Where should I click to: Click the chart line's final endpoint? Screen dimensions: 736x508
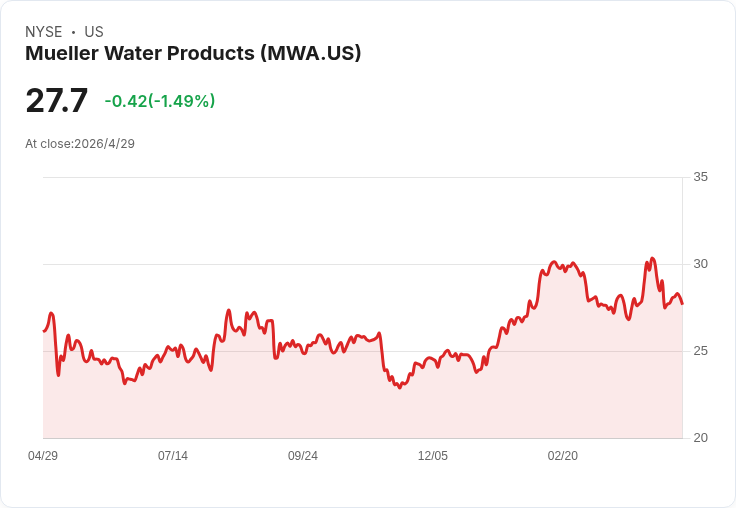pos(682,304)
